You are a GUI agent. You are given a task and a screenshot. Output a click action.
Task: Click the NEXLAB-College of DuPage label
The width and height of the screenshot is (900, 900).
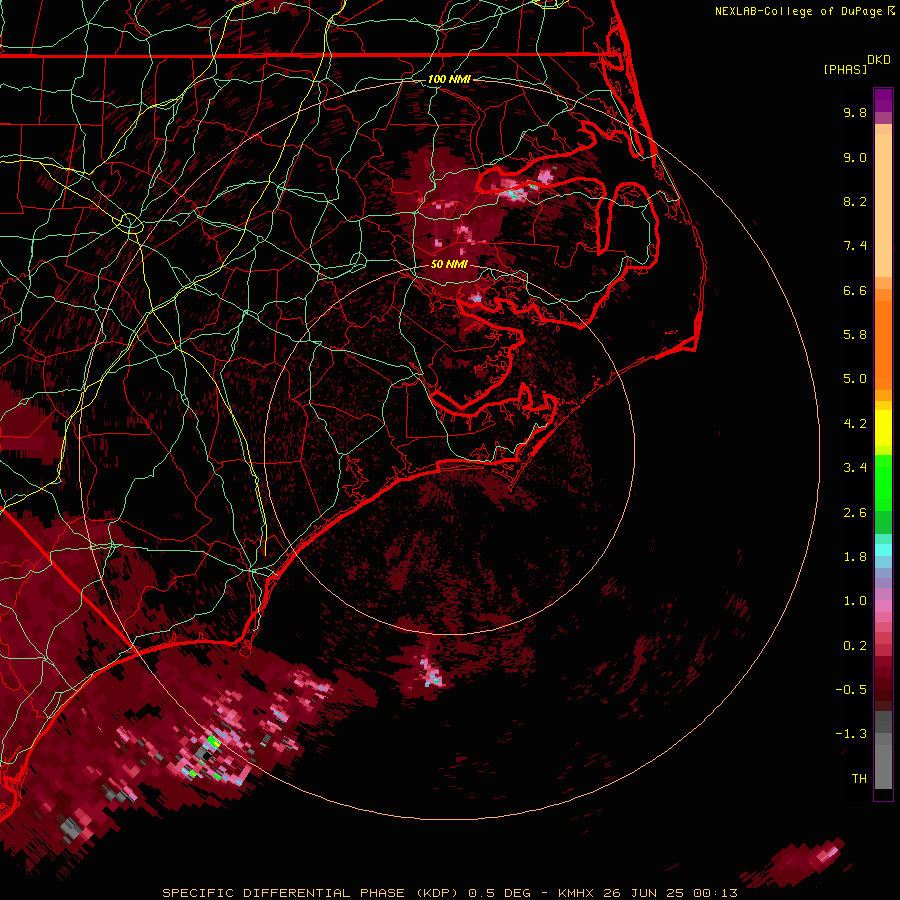(x=798, y=11)
